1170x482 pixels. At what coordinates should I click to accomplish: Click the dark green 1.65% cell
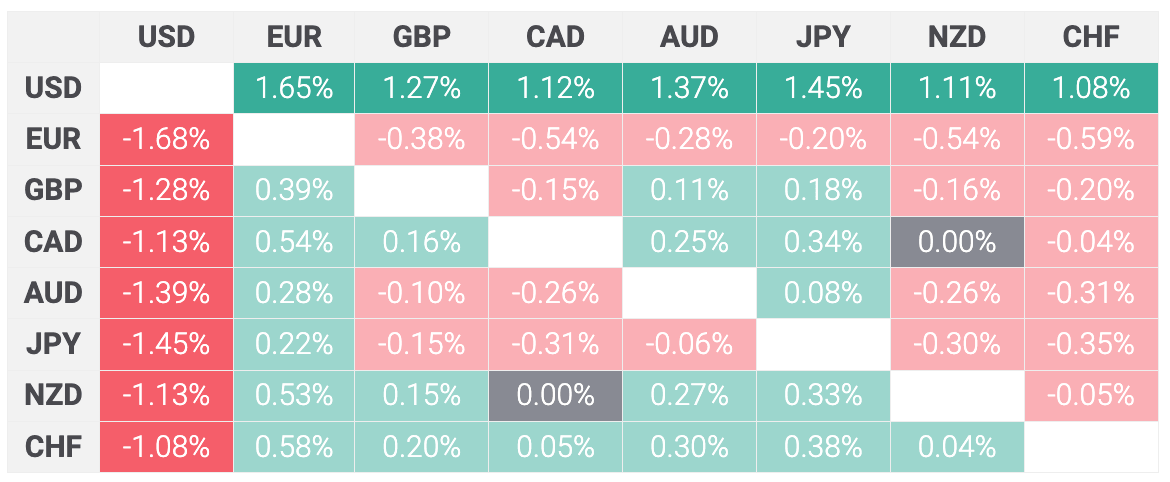pyautogui.click(x=295, y=88)
